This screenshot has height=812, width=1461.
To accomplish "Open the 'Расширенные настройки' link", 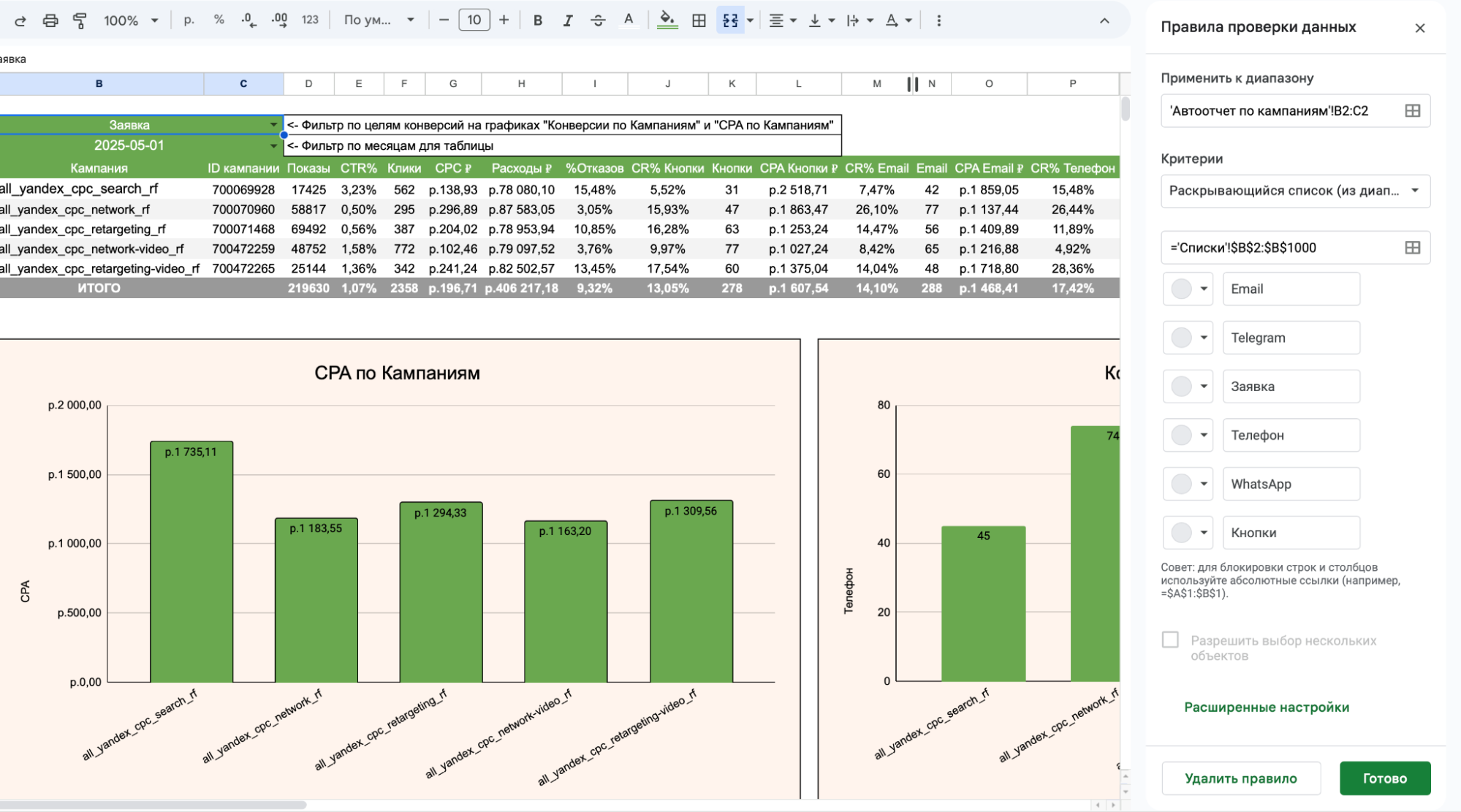I will click(1266, 707).
